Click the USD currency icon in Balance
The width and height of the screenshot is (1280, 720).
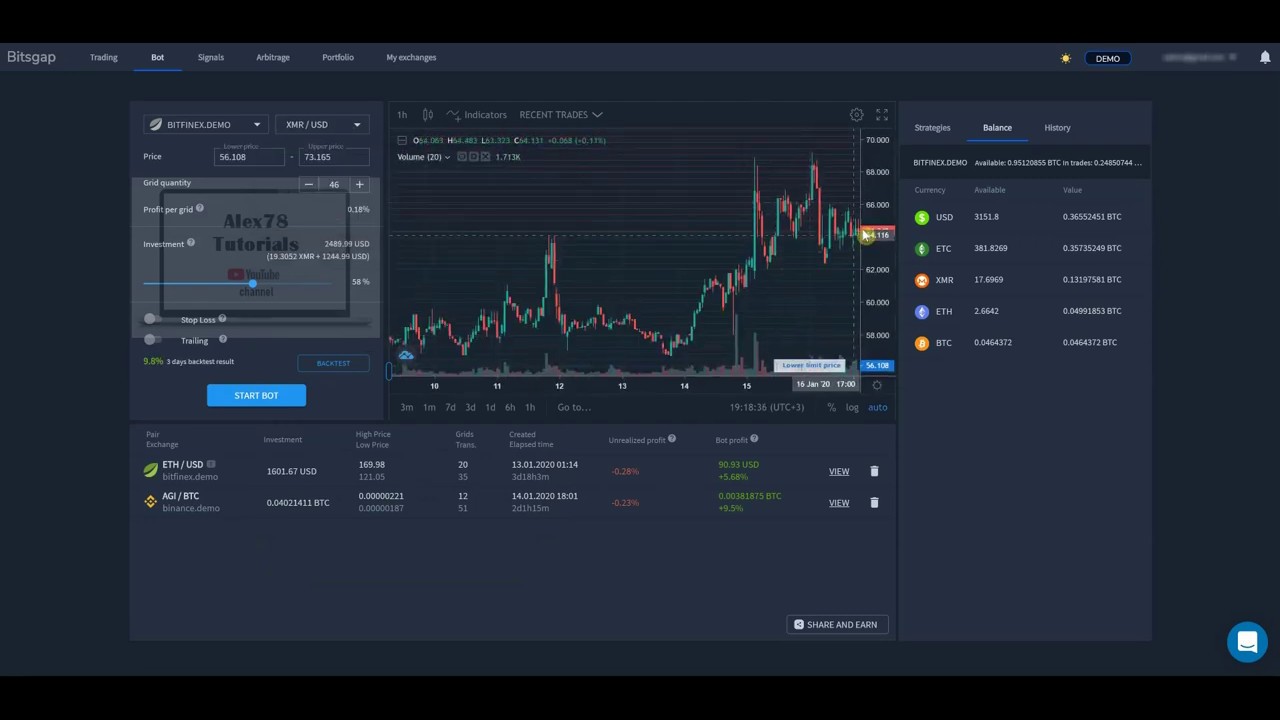tap(922, 217)
